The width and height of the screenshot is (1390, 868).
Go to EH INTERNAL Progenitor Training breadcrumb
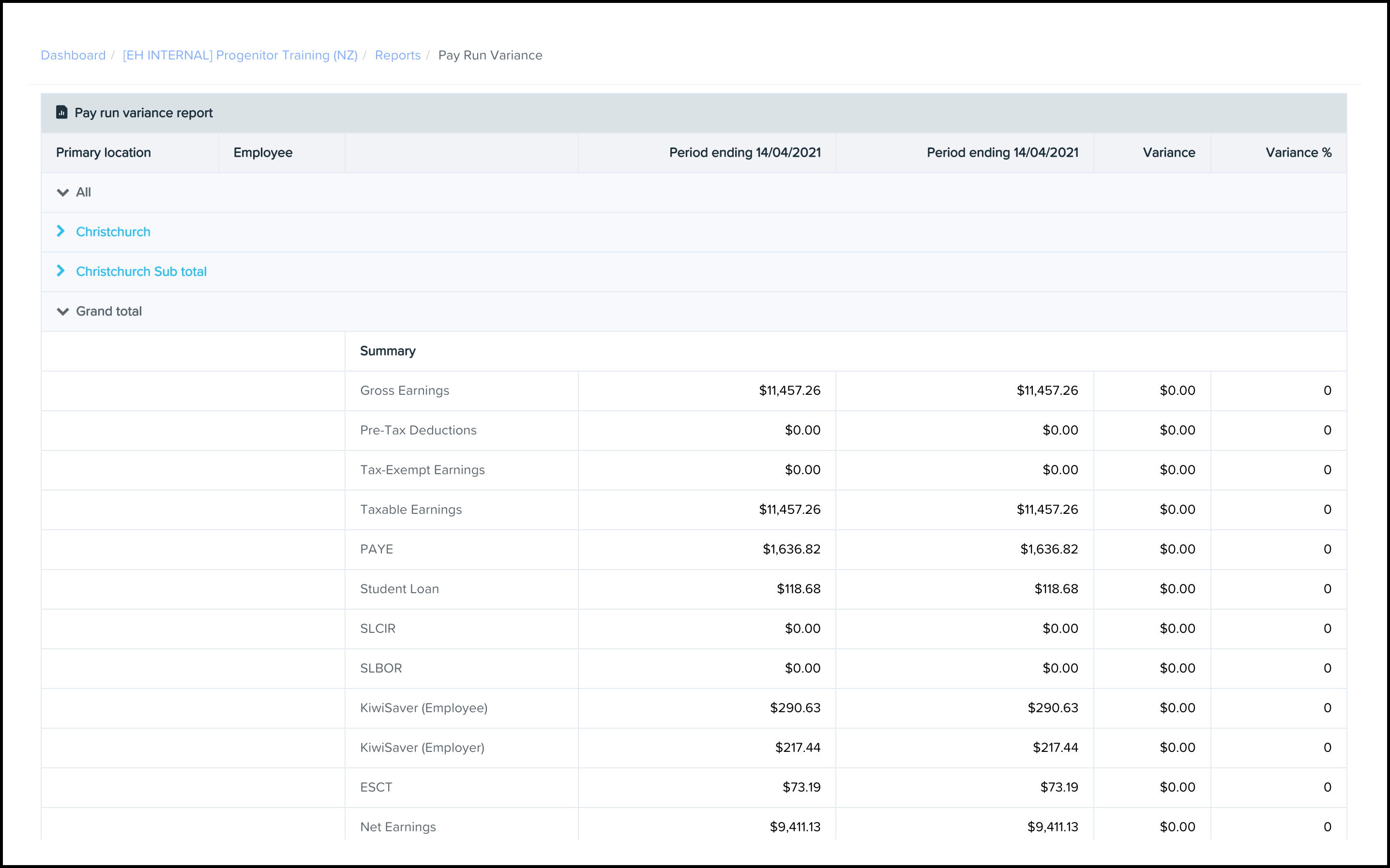click(240, 55)
